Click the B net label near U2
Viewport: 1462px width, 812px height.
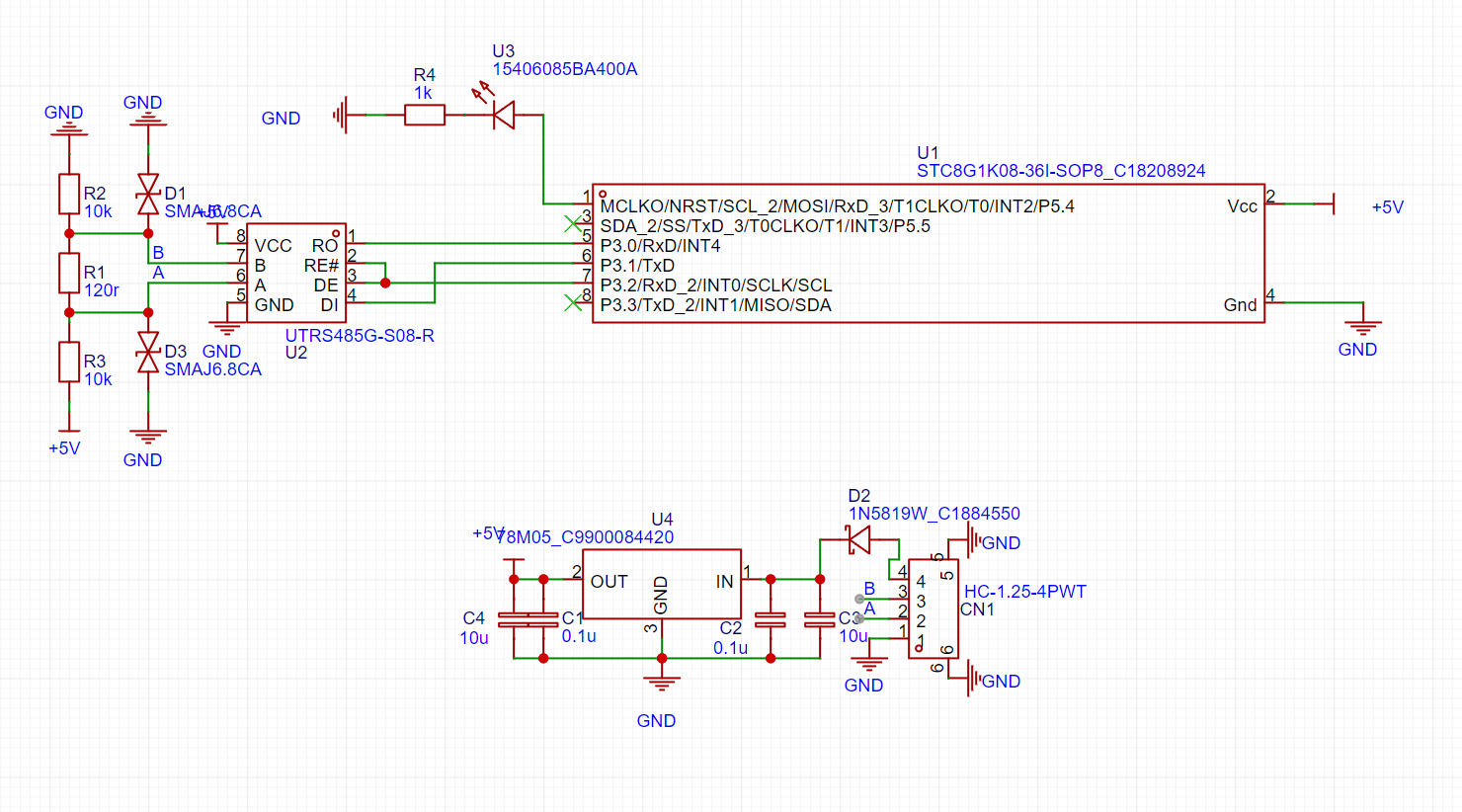158,253
